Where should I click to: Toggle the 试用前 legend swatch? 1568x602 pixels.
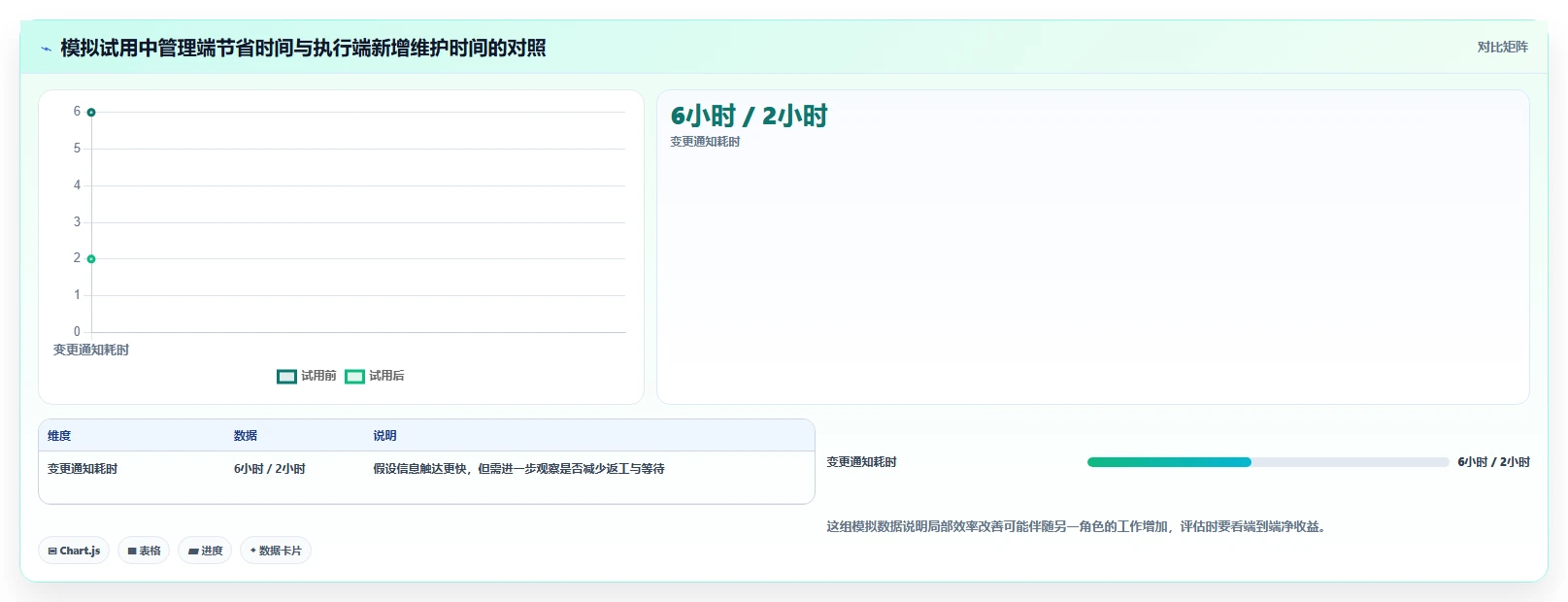[x=286, y=377]
